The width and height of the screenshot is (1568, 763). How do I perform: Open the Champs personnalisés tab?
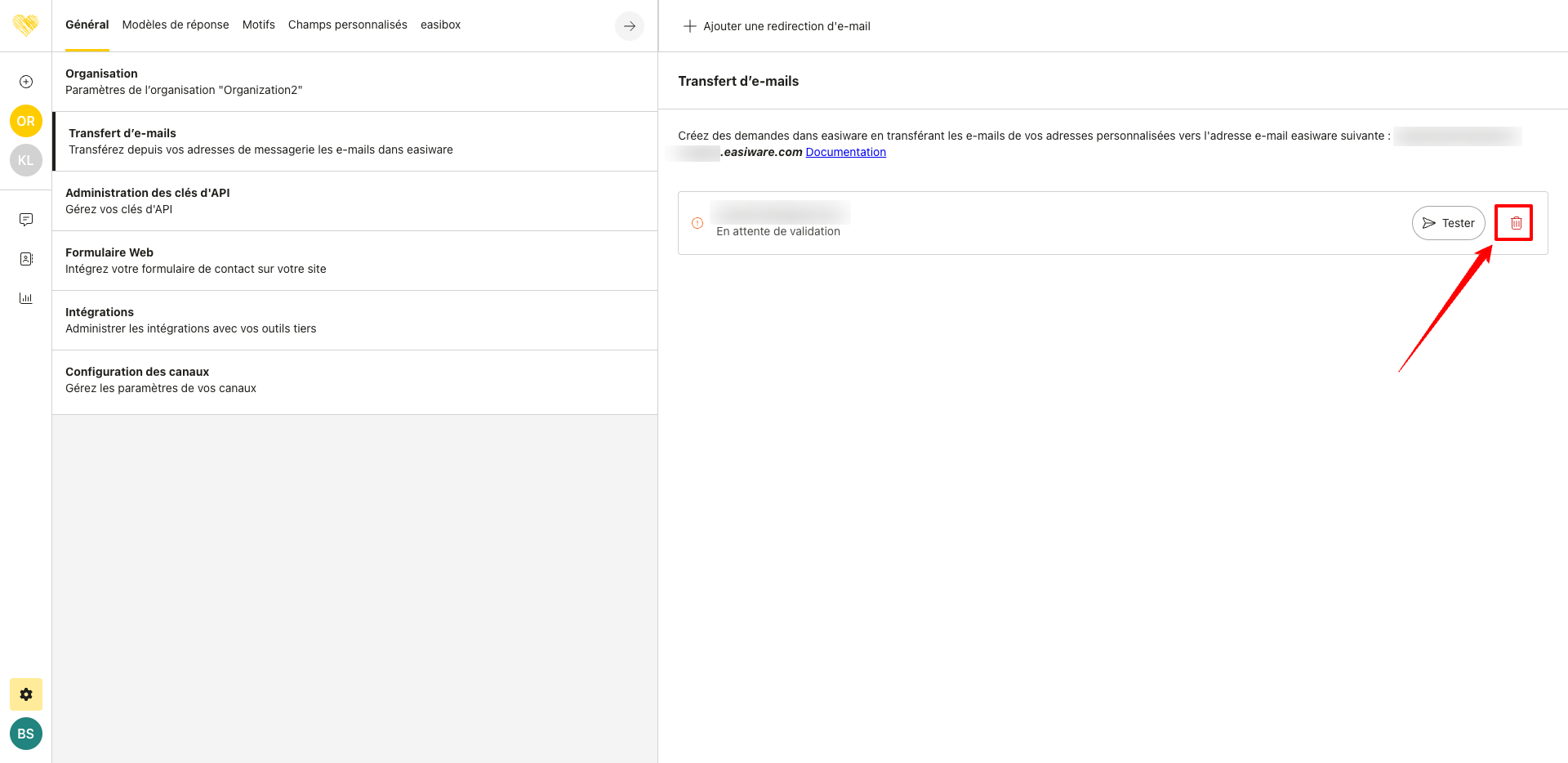(x=347, y=25)
